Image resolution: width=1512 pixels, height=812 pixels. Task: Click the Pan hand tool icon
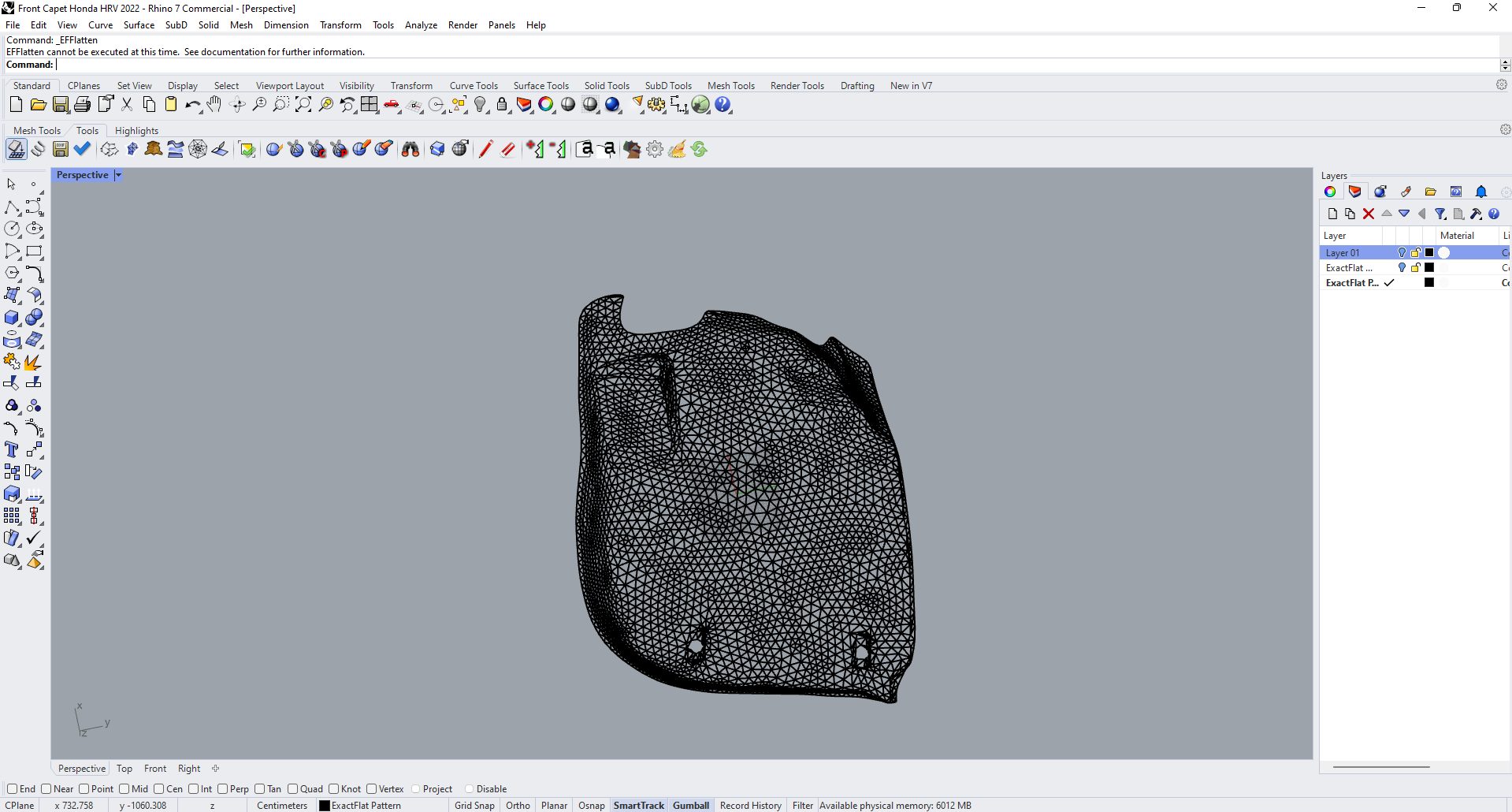point(214,104)
